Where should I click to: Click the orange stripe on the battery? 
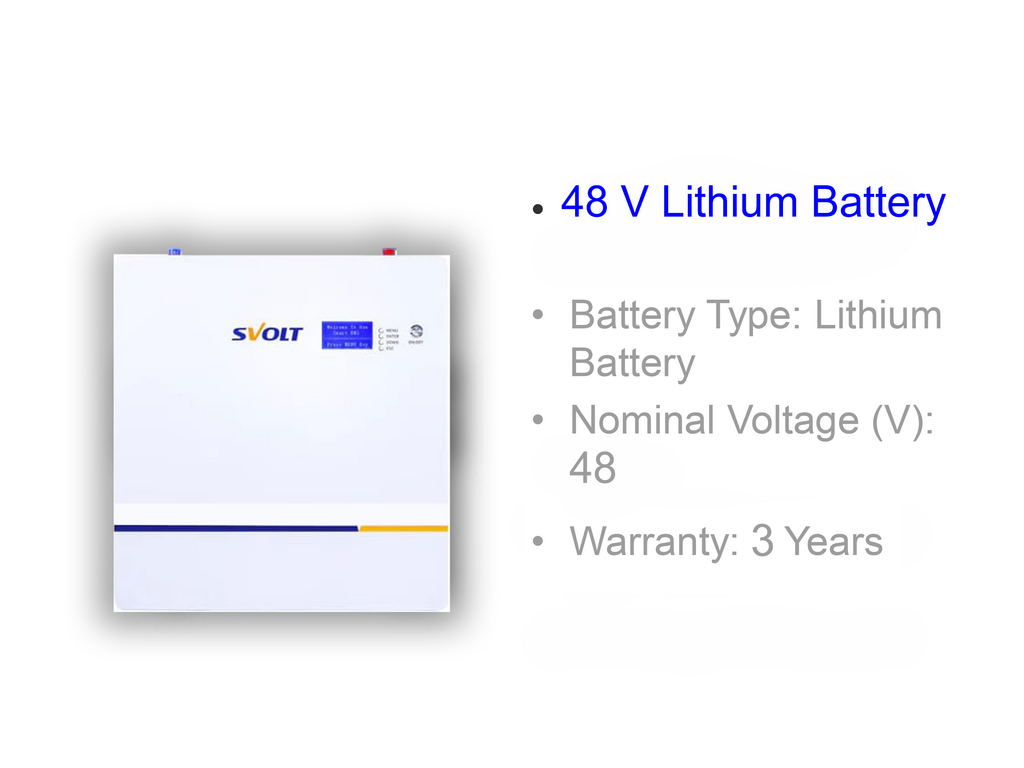(403, 528)
